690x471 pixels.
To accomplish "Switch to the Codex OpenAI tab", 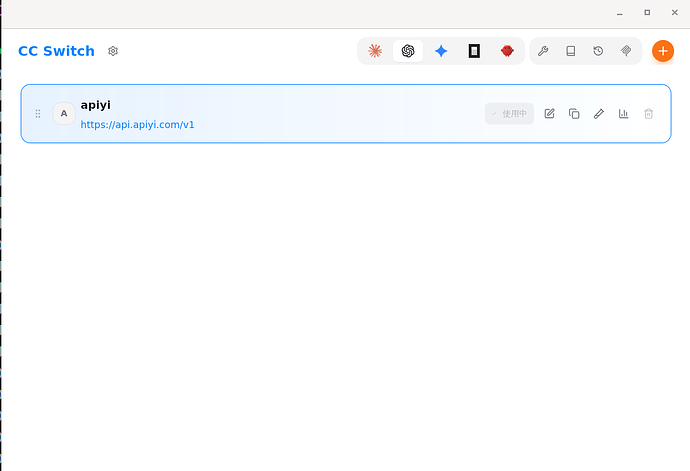I will (408, 51).
